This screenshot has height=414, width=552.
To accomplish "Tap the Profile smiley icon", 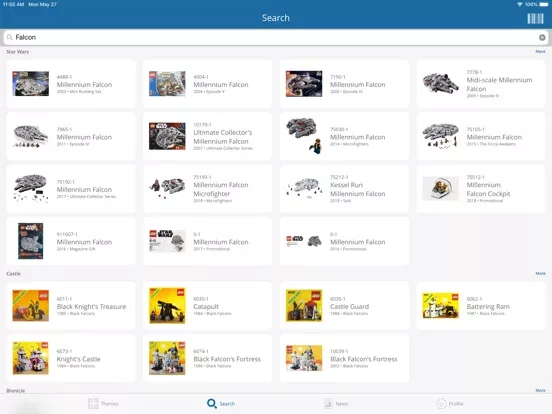I will pos(441,403).
